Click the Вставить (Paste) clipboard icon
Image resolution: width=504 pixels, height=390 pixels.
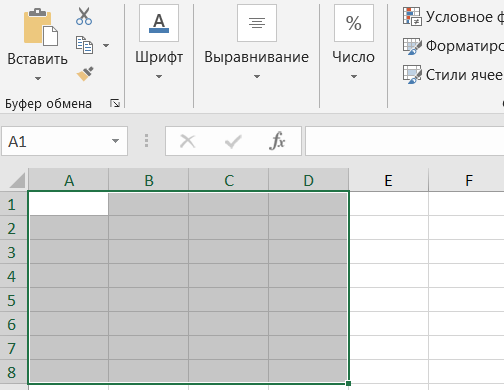(40, 27)
